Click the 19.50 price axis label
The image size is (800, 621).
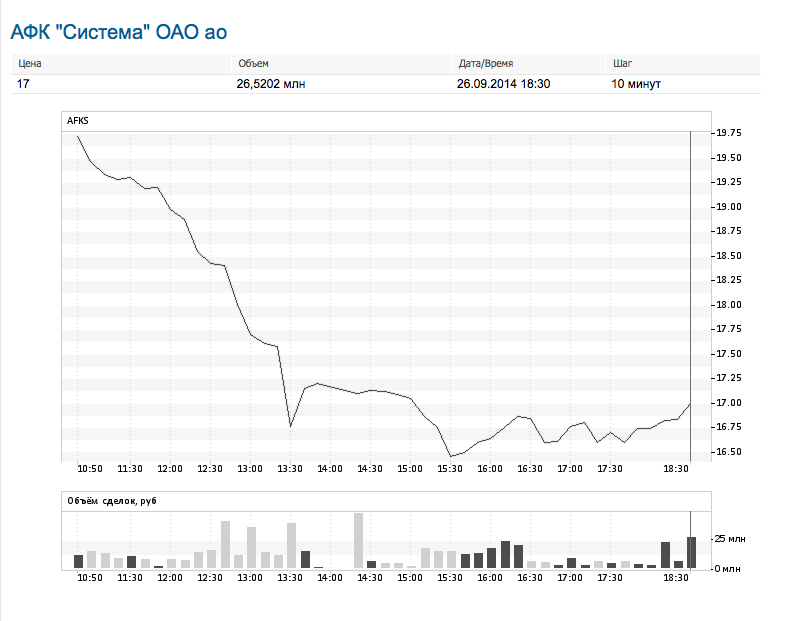[x=729, y=158]
